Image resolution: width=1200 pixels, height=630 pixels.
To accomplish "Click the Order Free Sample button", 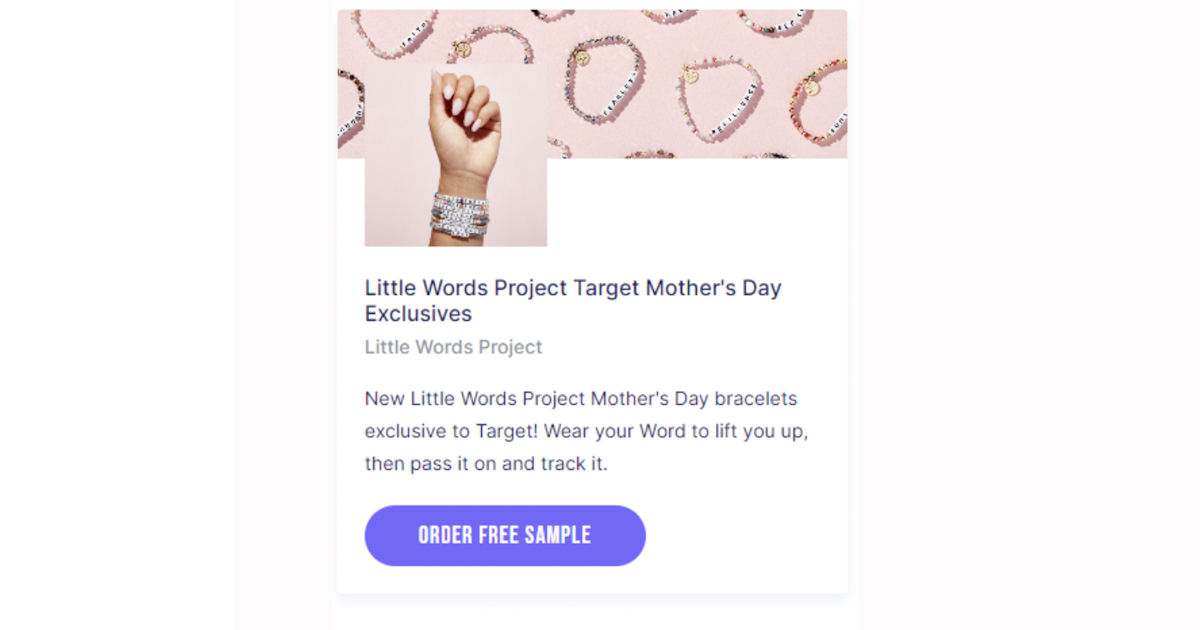I will pos(505,535).
